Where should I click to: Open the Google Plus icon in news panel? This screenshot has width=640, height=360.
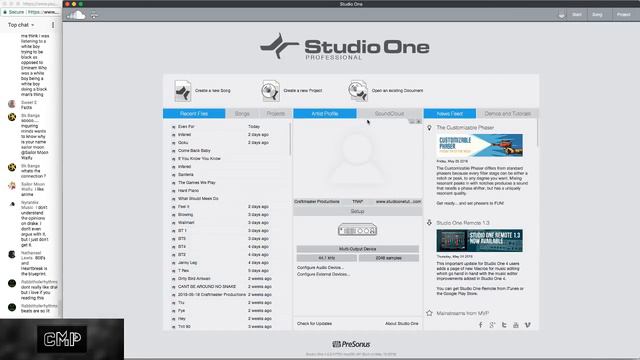coord(492,325)
